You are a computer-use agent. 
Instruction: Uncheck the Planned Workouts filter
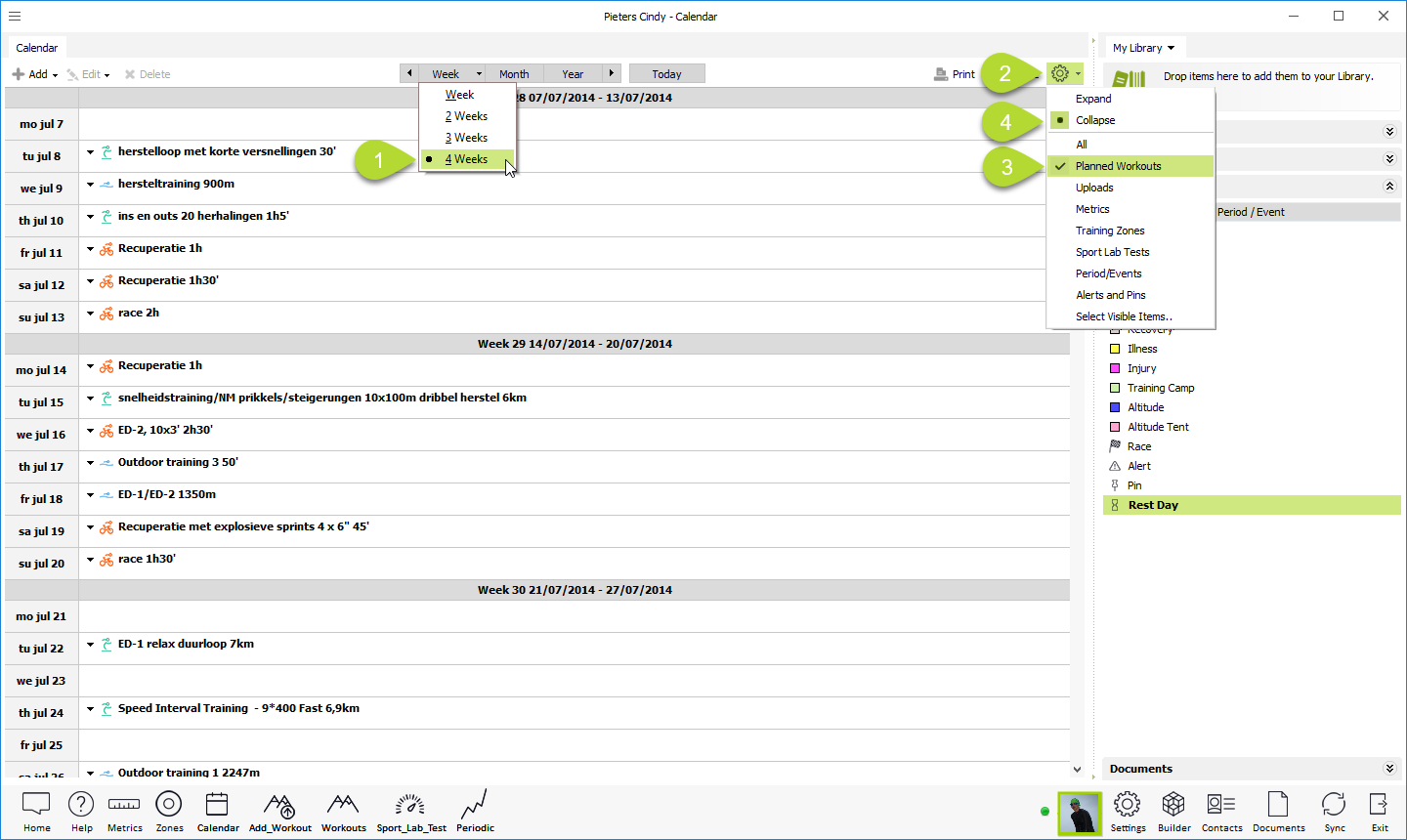click(1118, 166)
